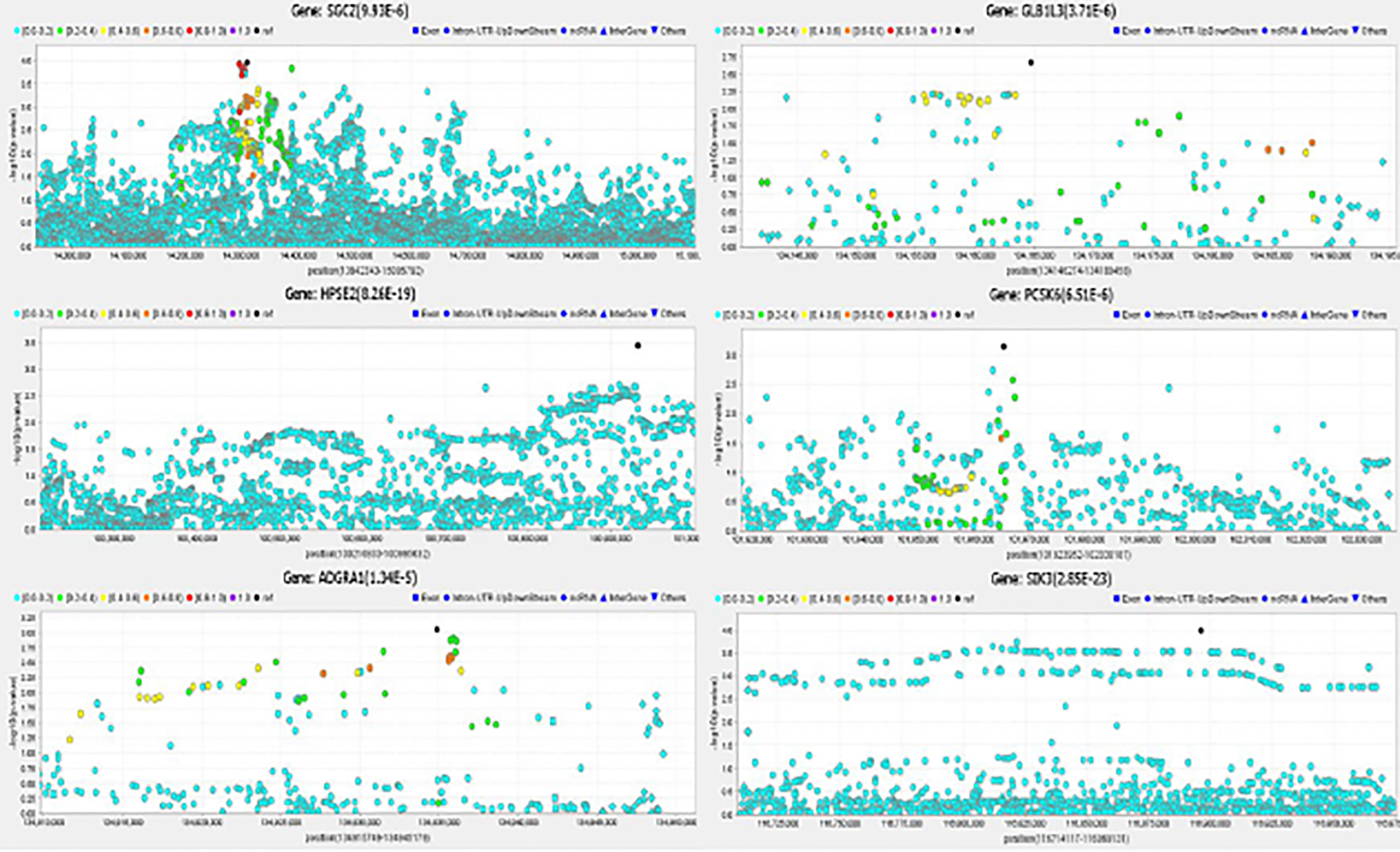This screenshot has height=852, width=1400.
Task: Click the black ref legend marker in SGCZ plot
Action: (x=257, y=31)
